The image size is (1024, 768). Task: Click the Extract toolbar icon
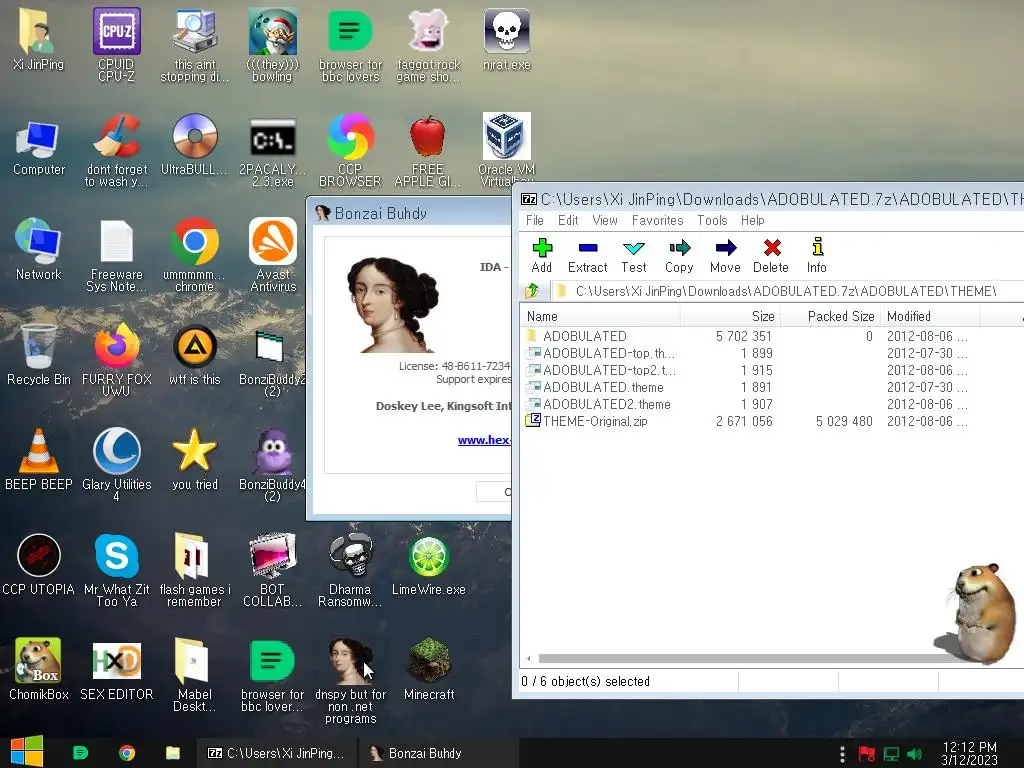pyautogui.click(x=587, y=255)
